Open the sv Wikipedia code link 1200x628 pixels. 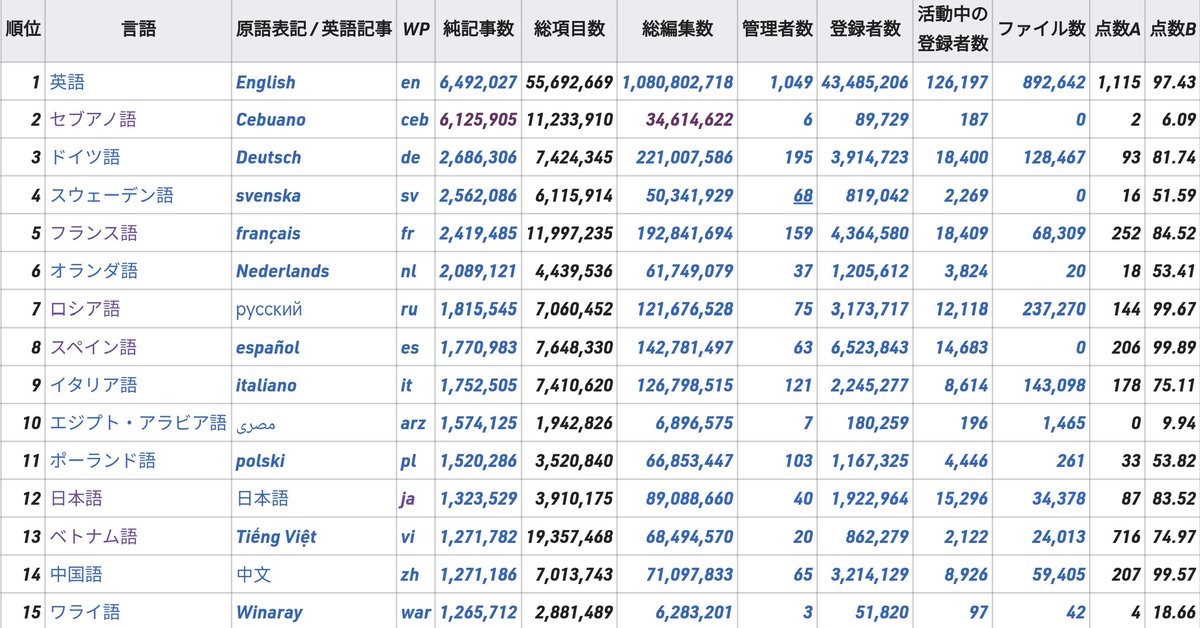pos(409,196)
